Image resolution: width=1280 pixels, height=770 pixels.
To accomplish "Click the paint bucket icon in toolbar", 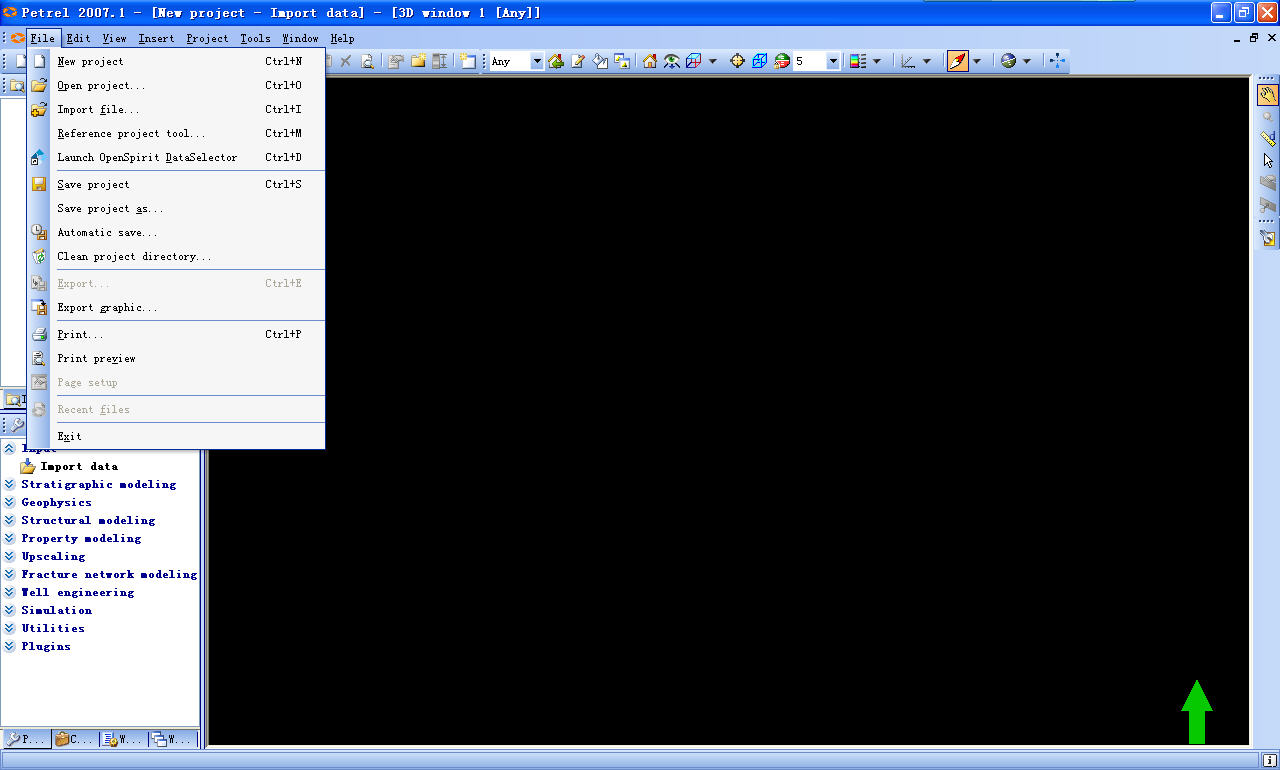I will (600, 61).
